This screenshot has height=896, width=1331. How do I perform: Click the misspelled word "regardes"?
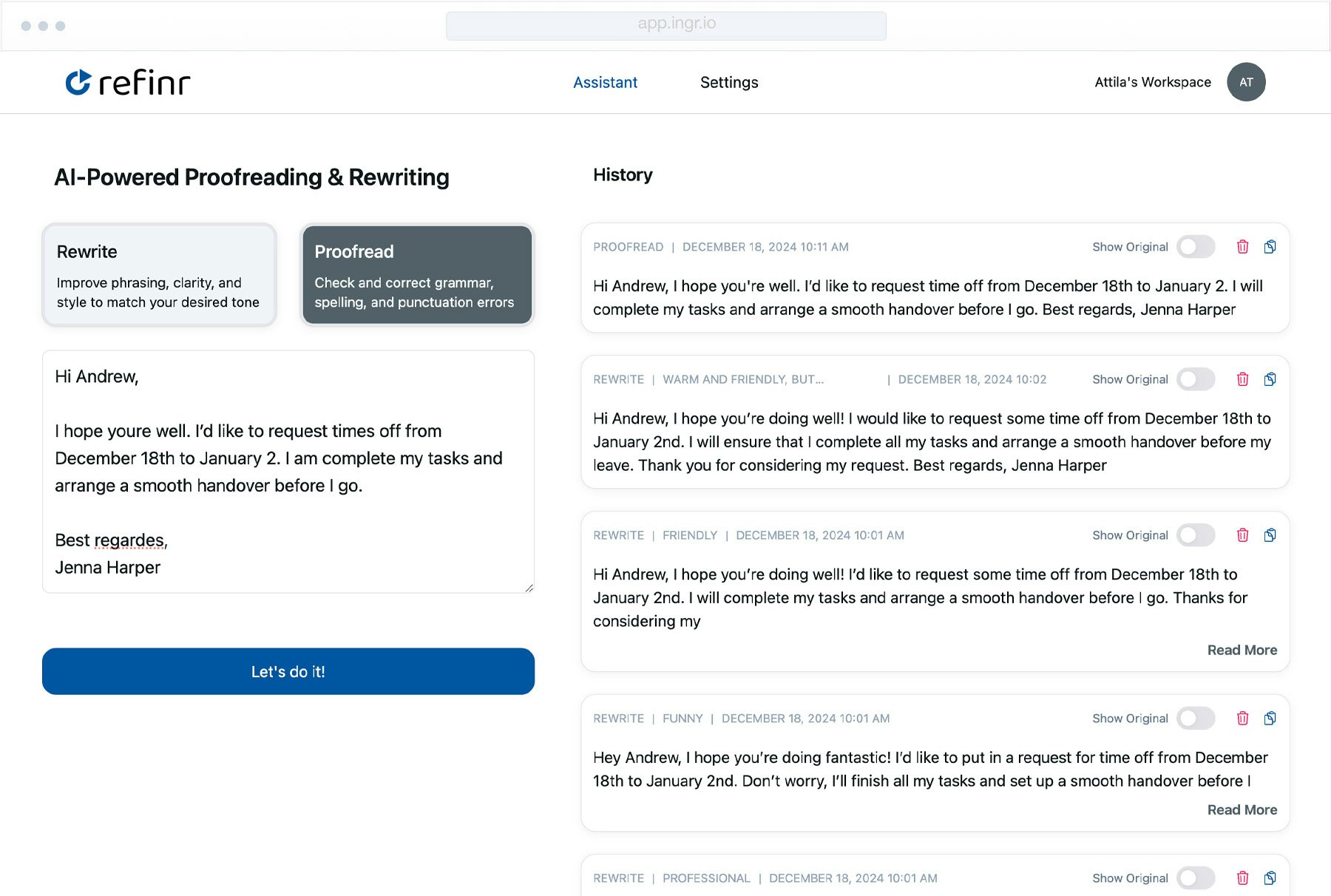129,541
